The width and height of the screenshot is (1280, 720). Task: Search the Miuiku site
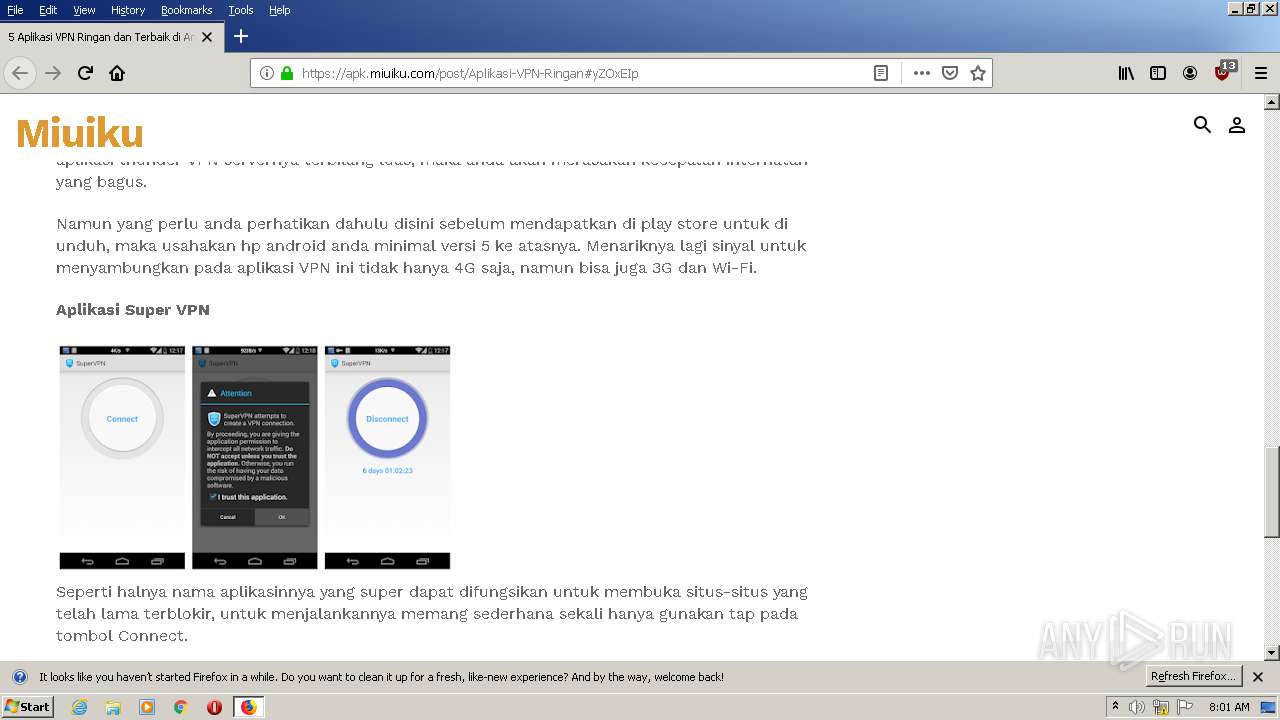coord(1203,125)
